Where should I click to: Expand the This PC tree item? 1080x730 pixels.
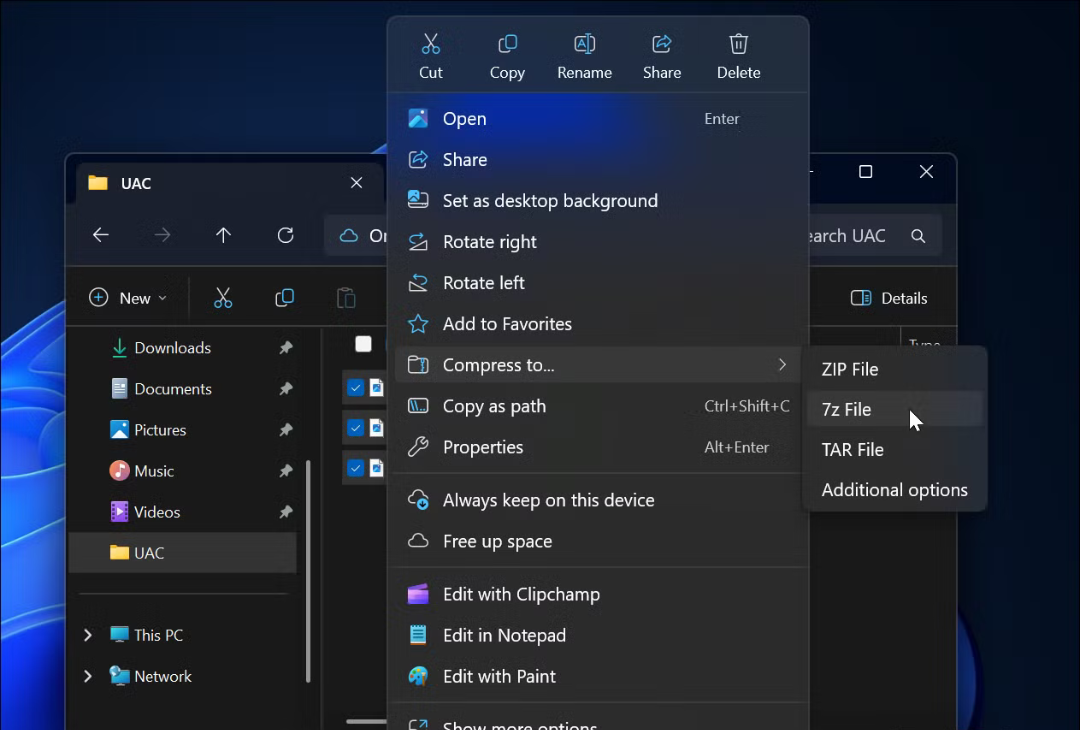tap(87, 634)
